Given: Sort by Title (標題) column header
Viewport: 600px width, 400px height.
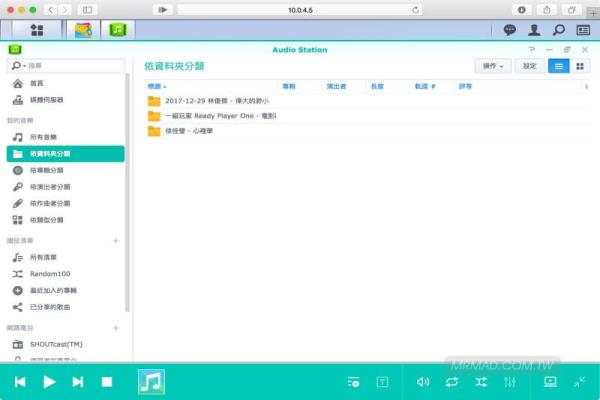Looking at the screenshot, I should coord(157,87).
